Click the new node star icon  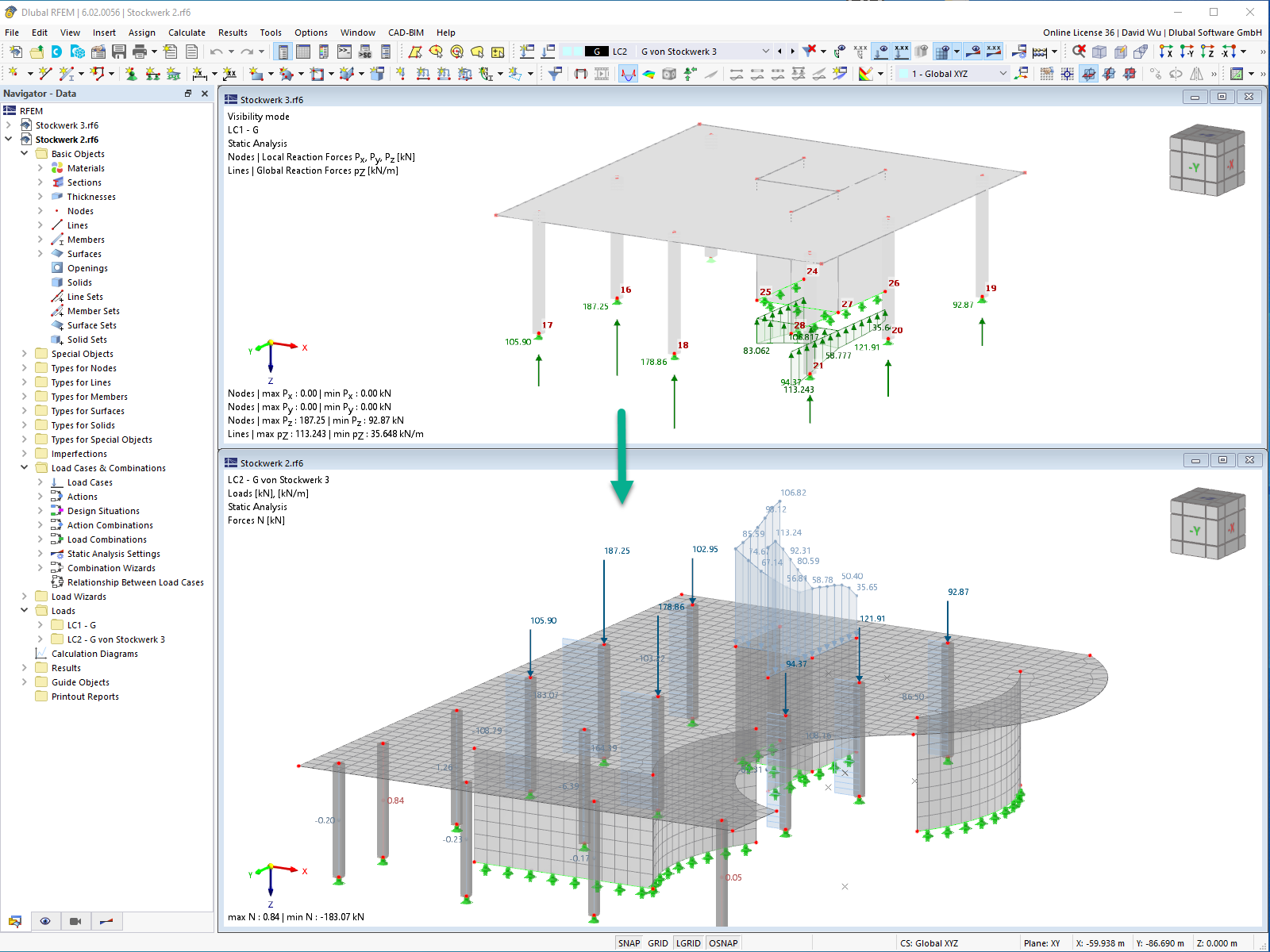(13, 73)
